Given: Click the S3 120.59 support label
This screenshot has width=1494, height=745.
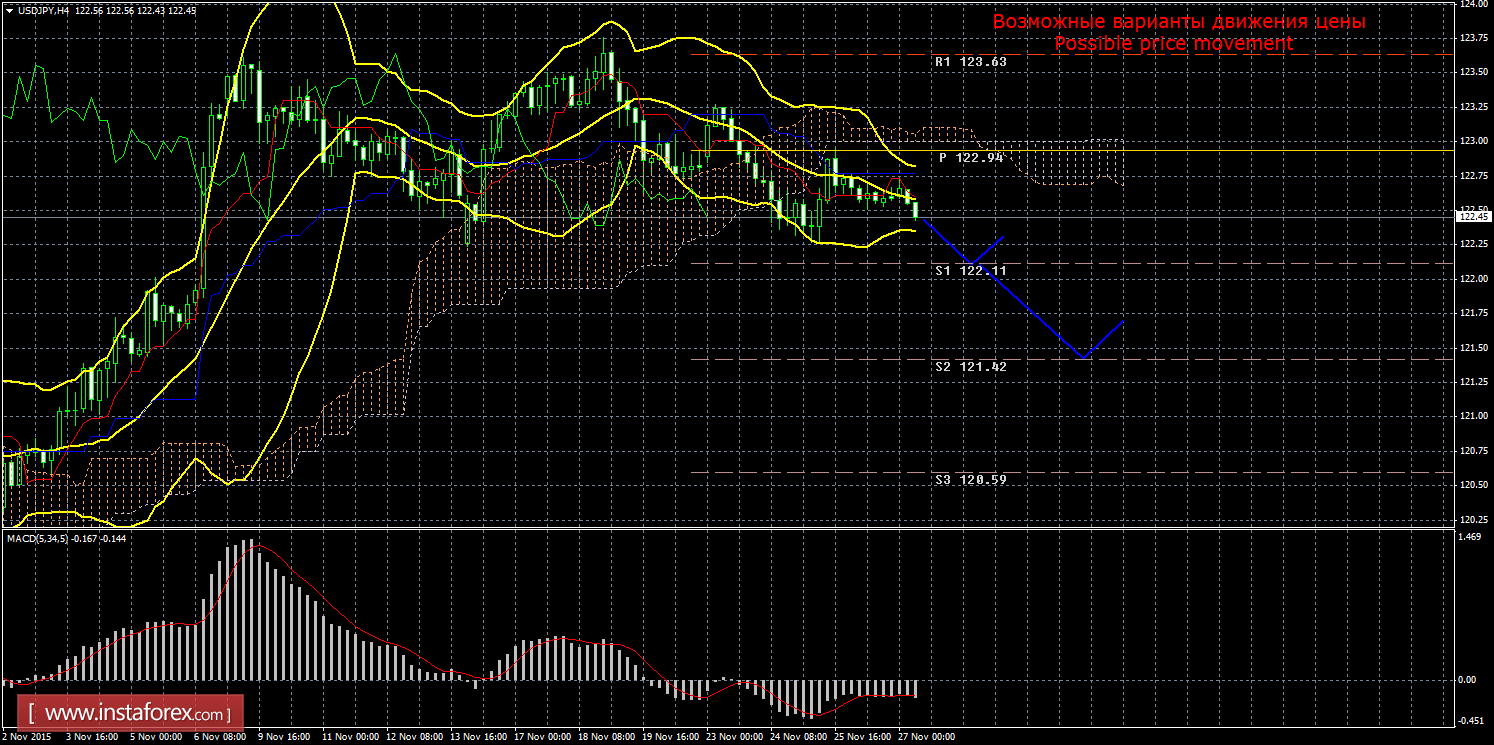Looking at the screenshot, I should tap(969, 480).
